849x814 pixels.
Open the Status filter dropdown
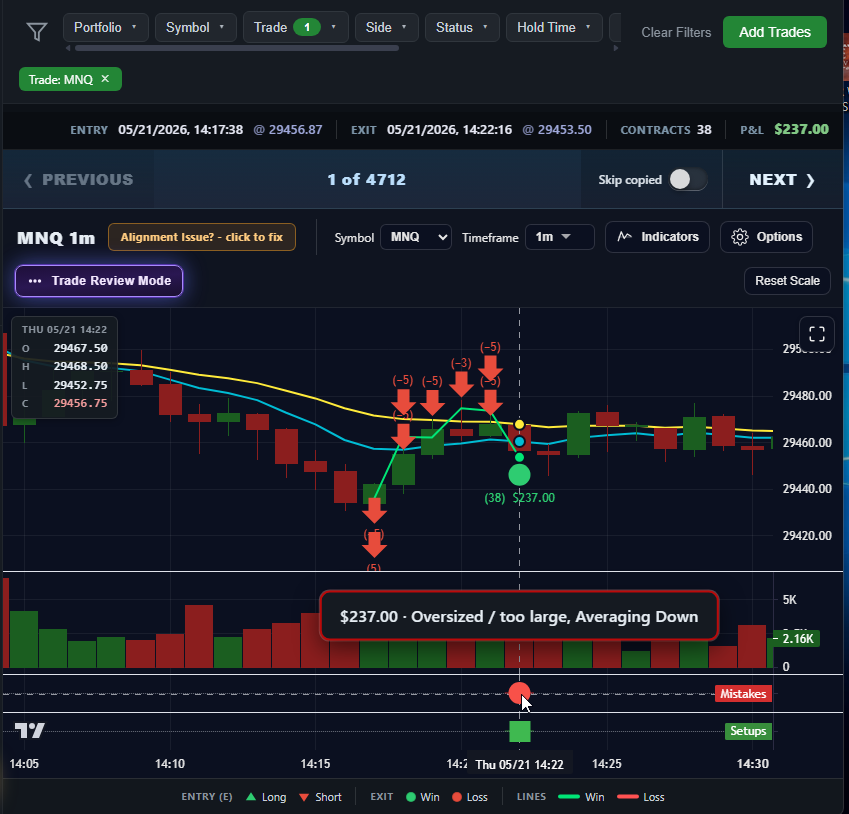pyautogui.click(x=462, y=28)
